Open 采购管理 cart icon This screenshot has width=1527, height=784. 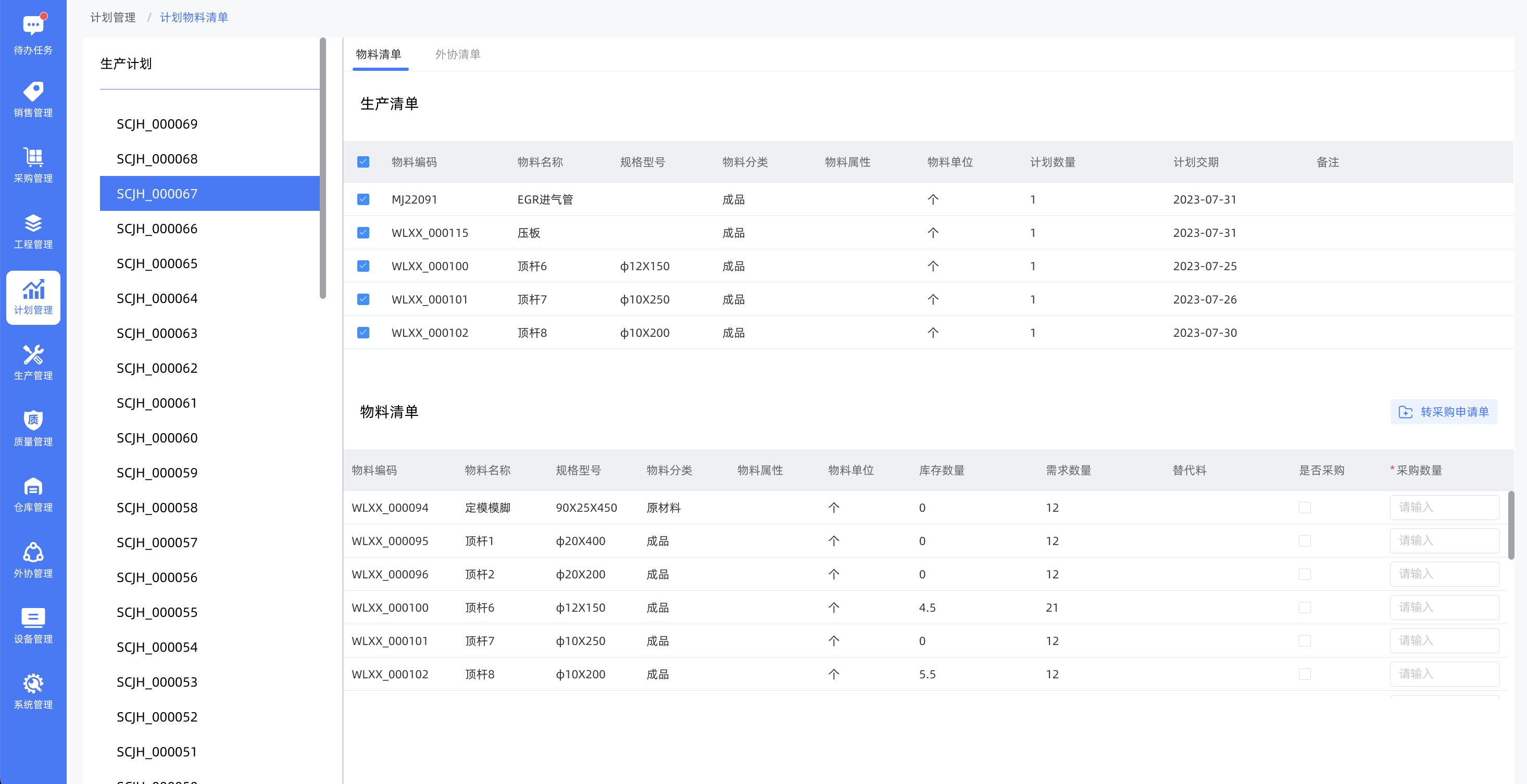[x=33, y=157]
